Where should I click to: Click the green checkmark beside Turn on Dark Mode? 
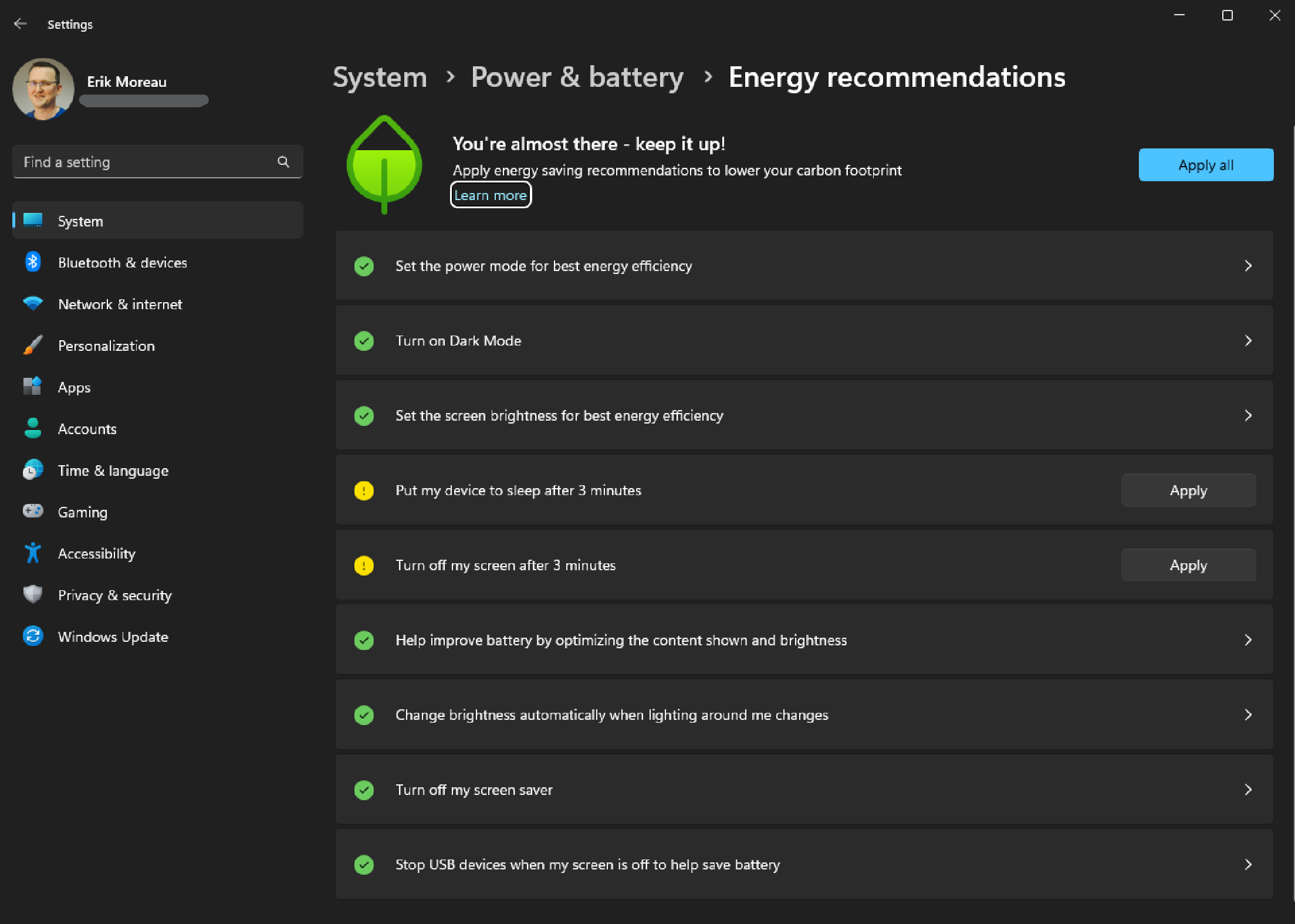364,340
